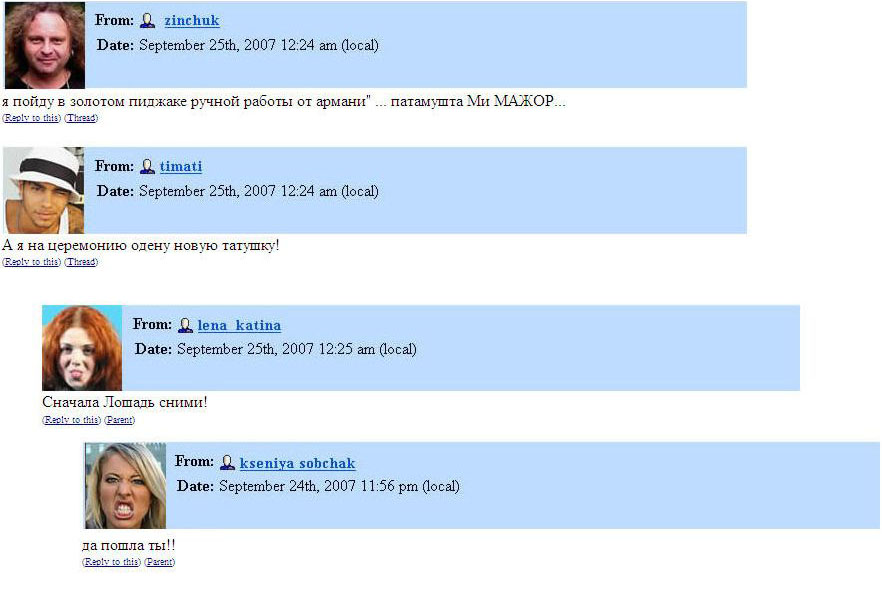Reply to this under kseniya_sobchak's comment
882x602 pixels.
pos(111,561)
